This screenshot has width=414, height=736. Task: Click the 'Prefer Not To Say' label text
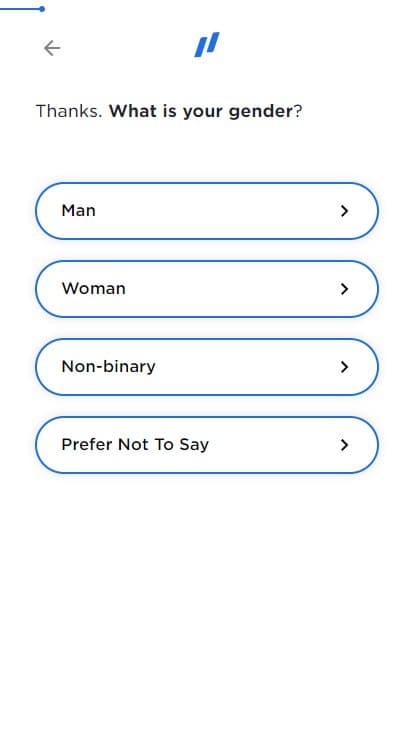pyautogui.click(x=135, y=445)
